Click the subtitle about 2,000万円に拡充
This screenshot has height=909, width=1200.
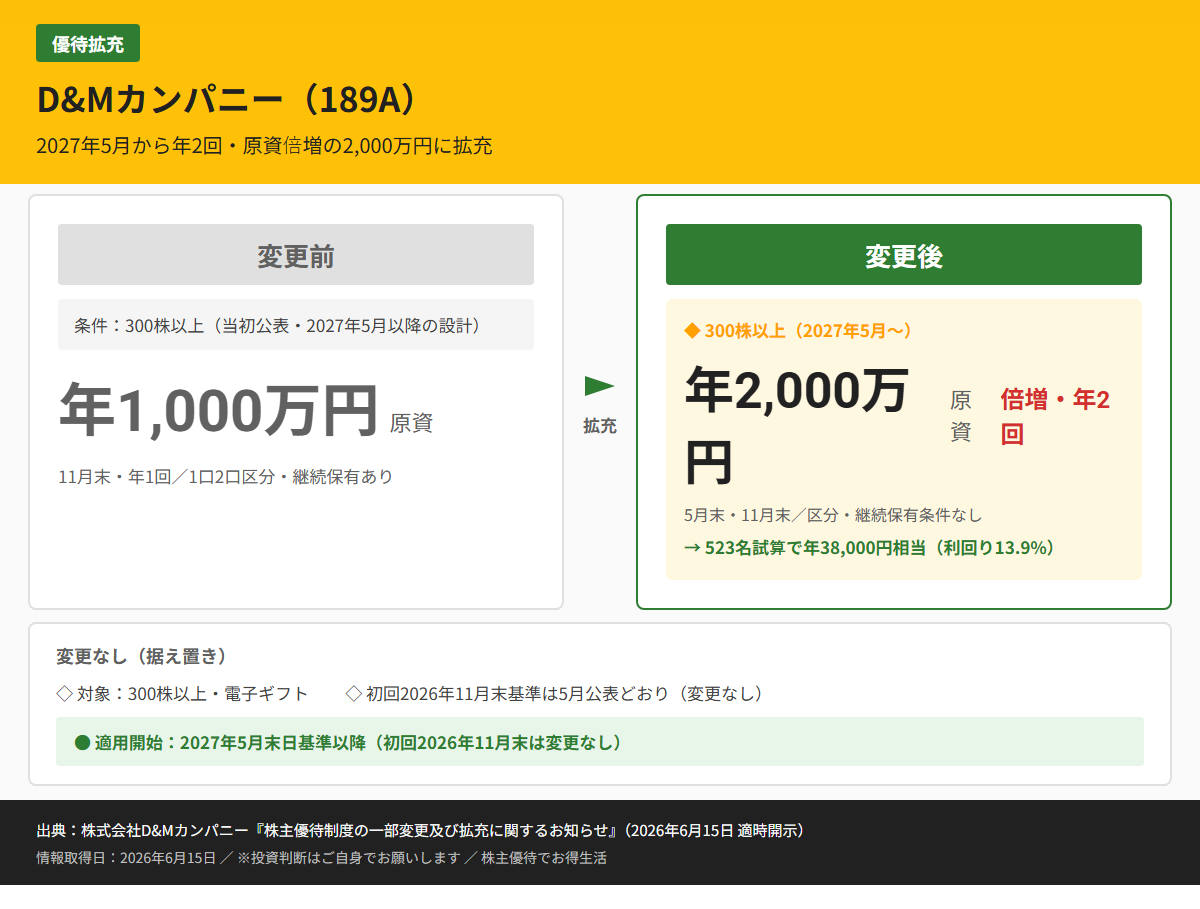click(x=264, y=146)
